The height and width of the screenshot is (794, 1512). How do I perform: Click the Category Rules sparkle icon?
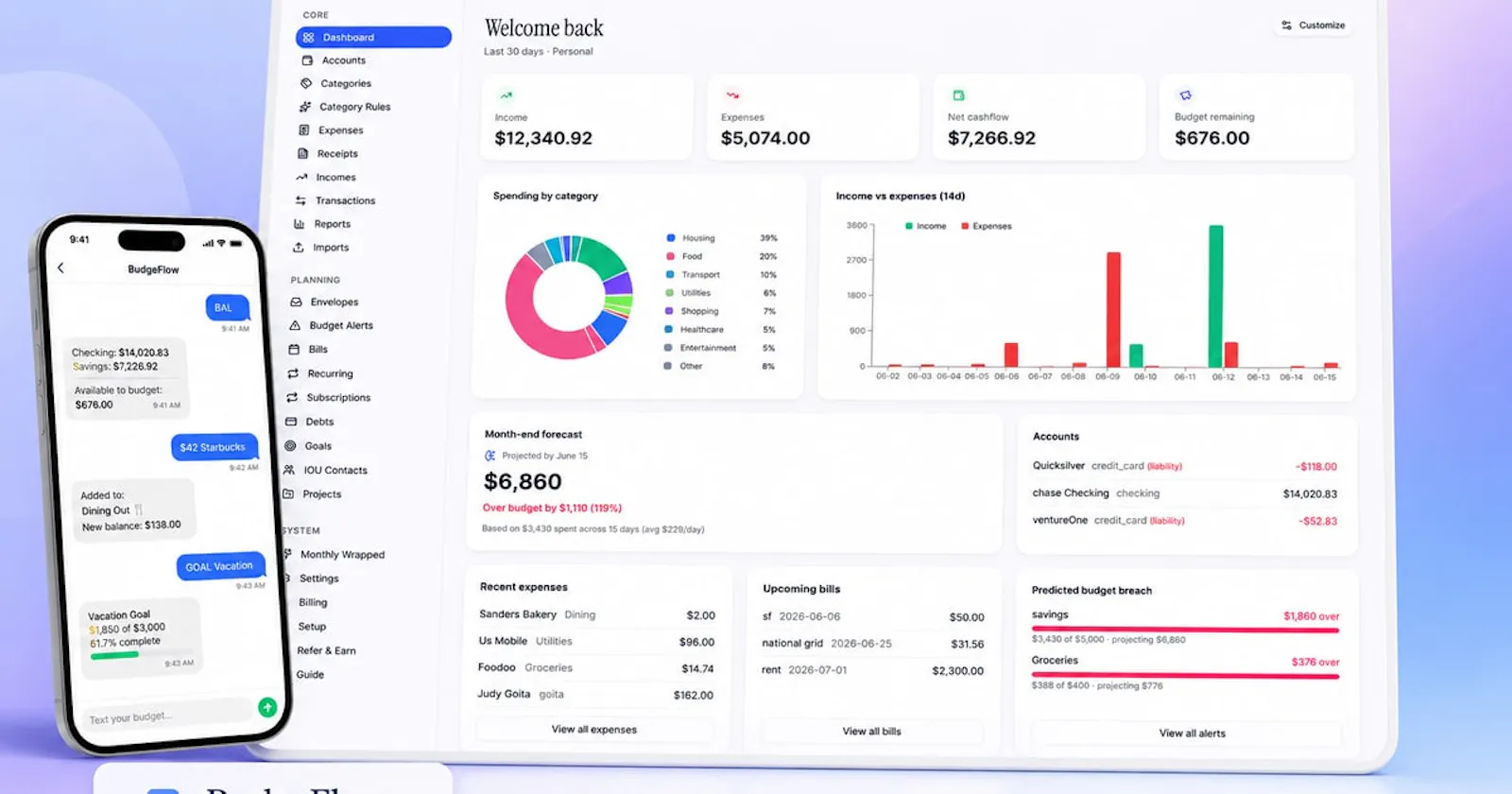coord(305,107)
